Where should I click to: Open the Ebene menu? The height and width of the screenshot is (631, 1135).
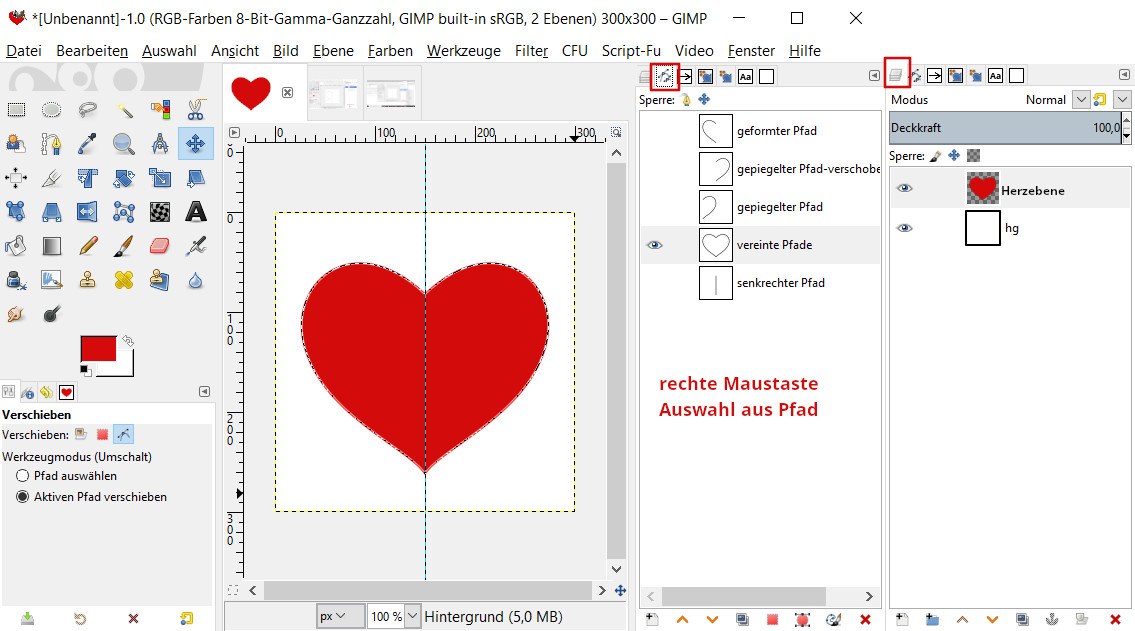(332, 50)
